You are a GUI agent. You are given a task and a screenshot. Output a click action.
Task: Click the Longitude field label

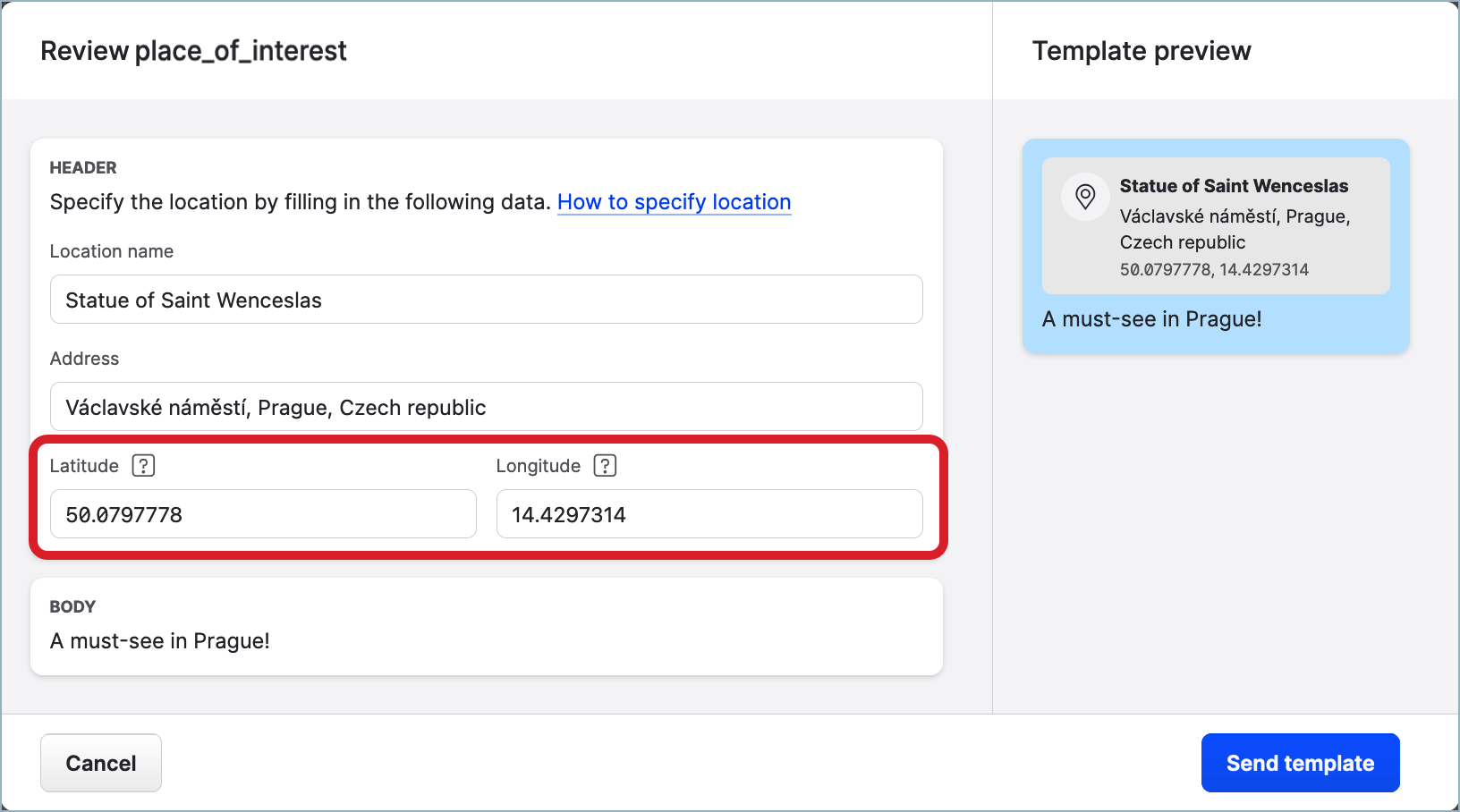pos(538,466)
